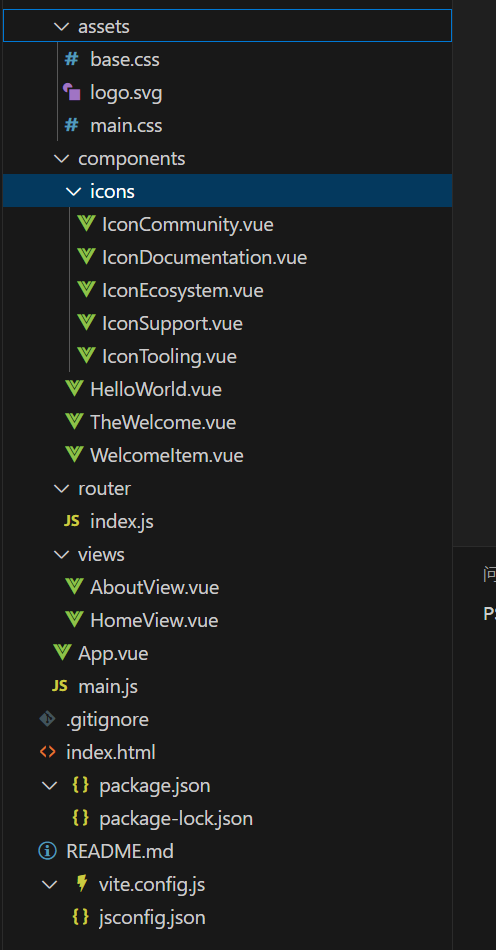Click the braces icon beside jsconfig.json

pyautogui.click(x=81, y=917)
